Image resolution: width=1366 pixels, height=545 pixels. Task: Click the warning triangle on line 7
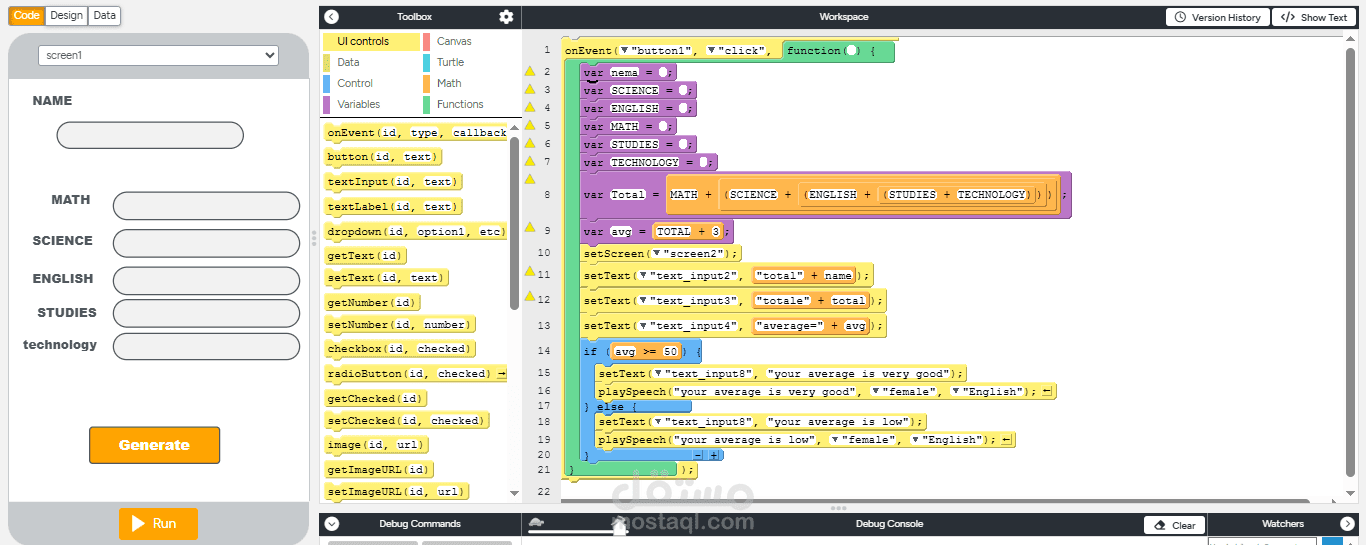(531, 161)
